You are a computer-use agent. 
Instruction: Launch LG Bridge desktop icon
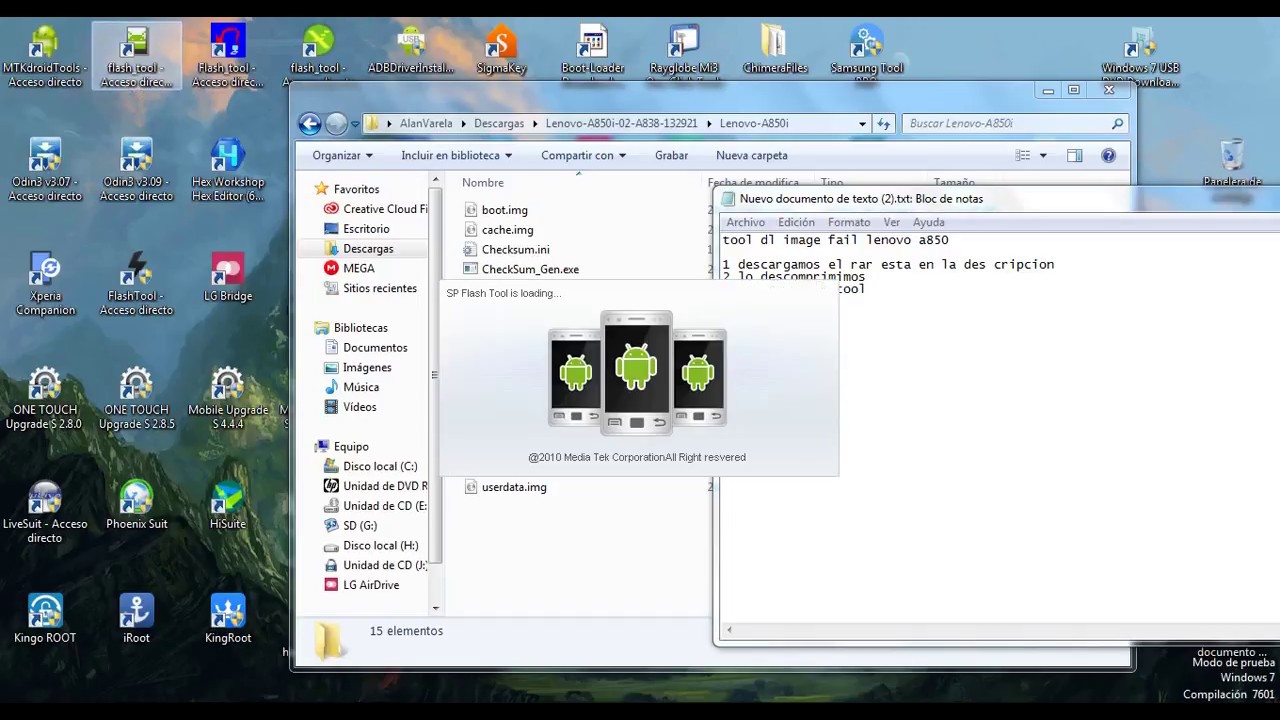228,278
